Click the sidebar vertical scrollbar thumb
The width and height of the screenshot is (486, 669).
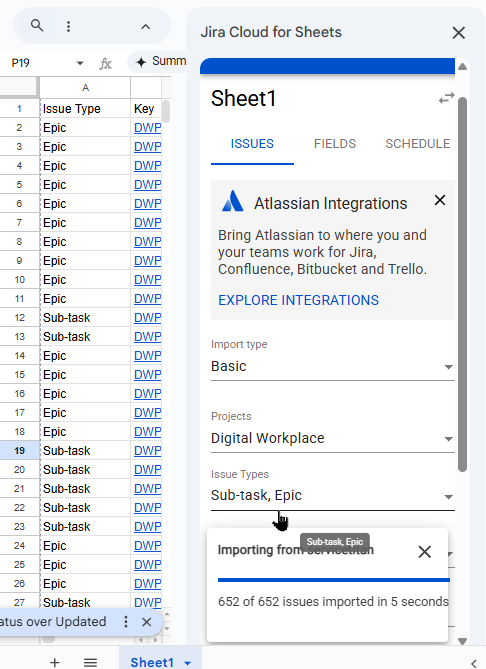coord(462,284)
